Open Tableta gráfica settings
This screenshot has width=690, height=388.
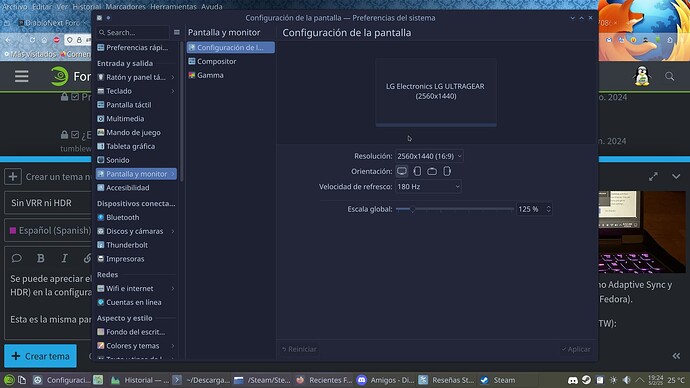[136, 146]
